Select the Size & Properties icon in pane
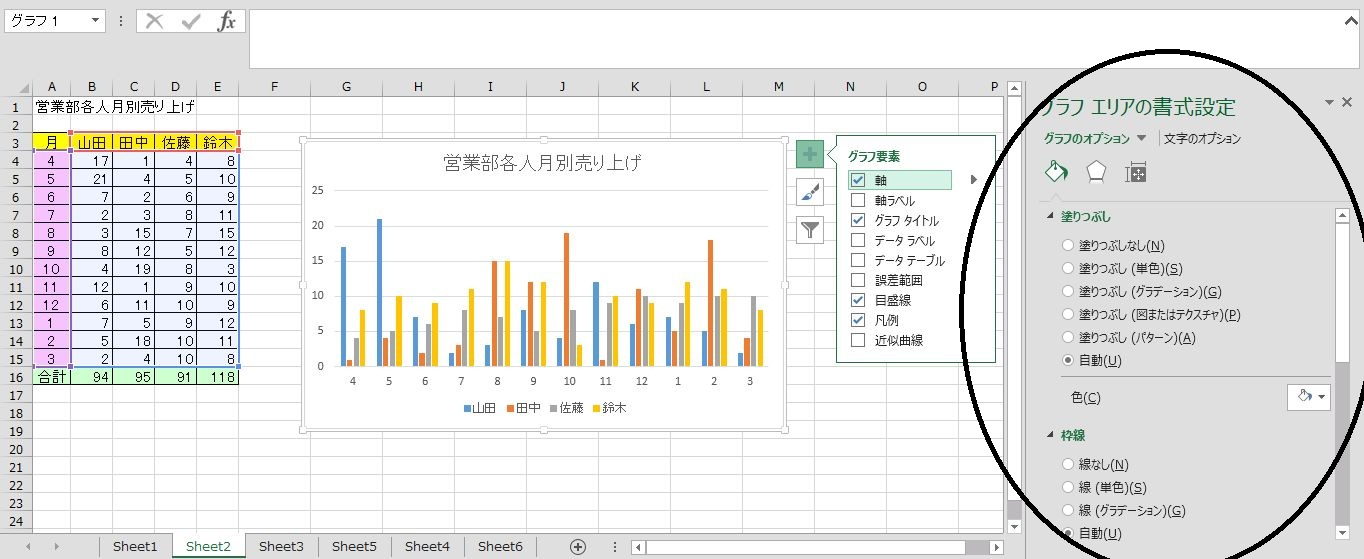The image size is (1364, 559). (x=1135, y=173)
